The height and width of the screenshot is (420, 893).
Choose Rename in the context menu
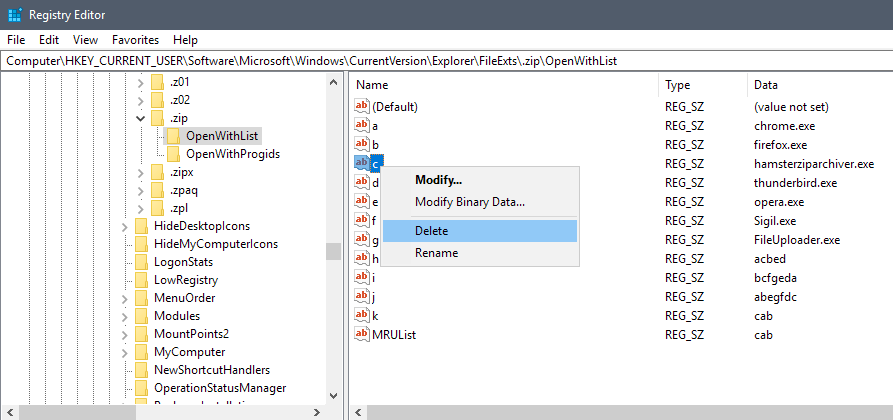(x=480, y=252)
